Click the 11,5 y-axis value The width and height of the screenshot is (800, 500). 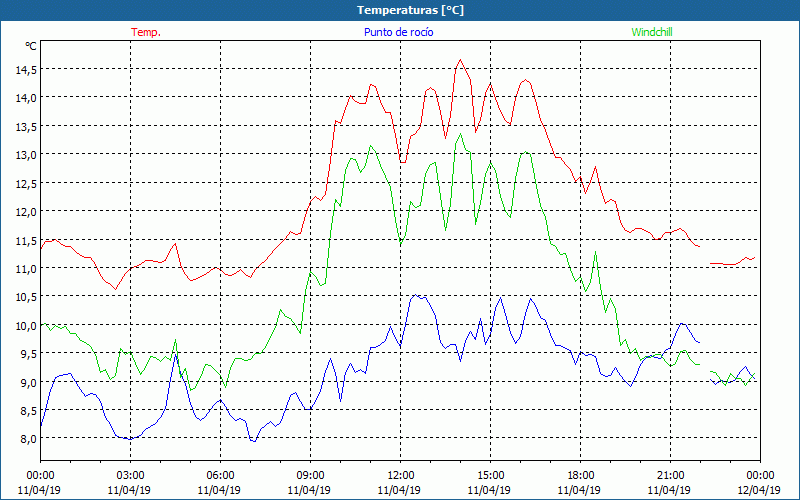pos(26,240)
